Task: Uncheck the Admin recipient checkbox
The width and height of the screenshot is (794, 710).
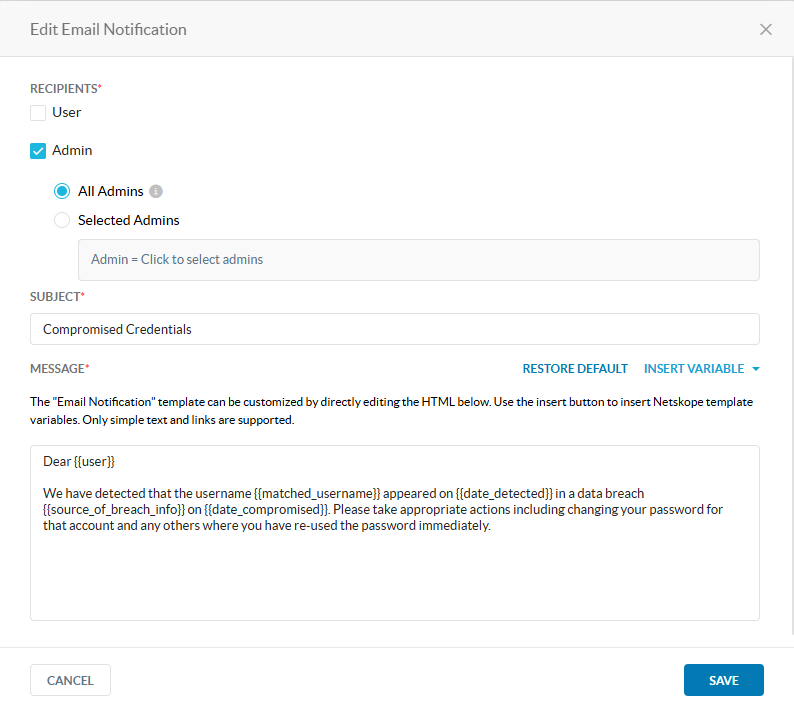Action: click(x=38, y=151)
